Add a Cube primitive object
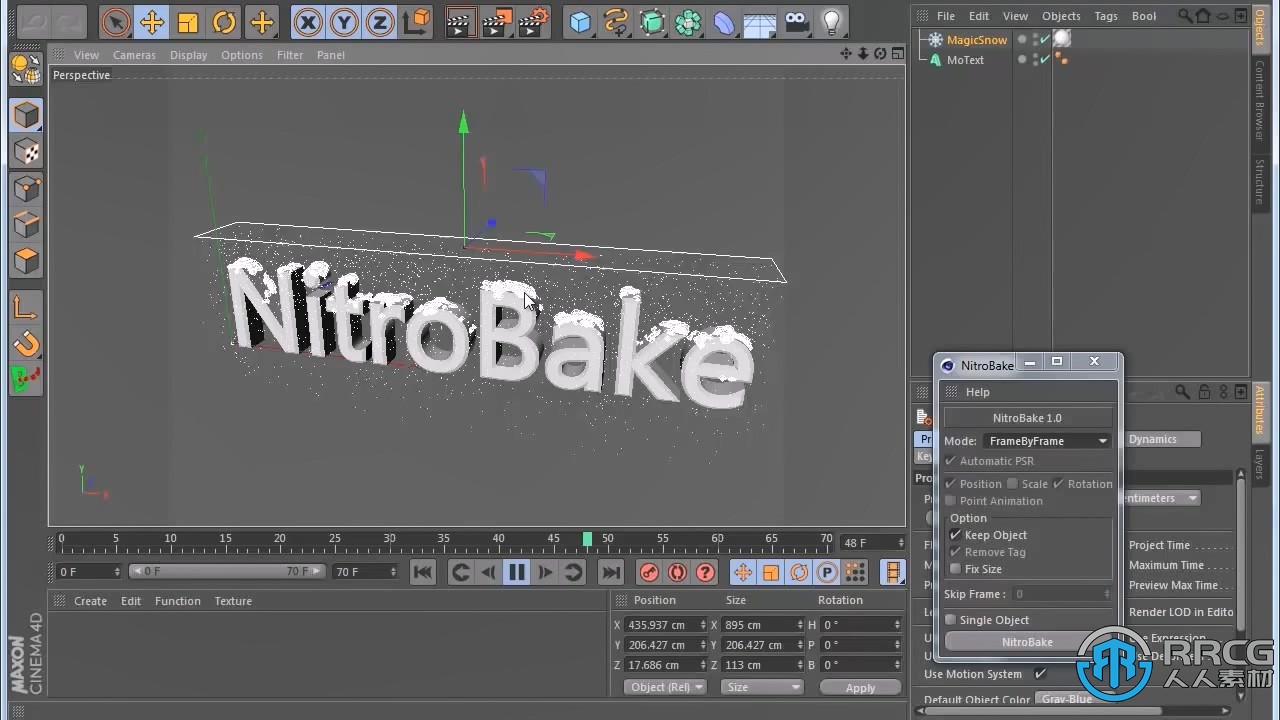The height and width of the screenshot is (720, 1280). [x=580, y=21]
